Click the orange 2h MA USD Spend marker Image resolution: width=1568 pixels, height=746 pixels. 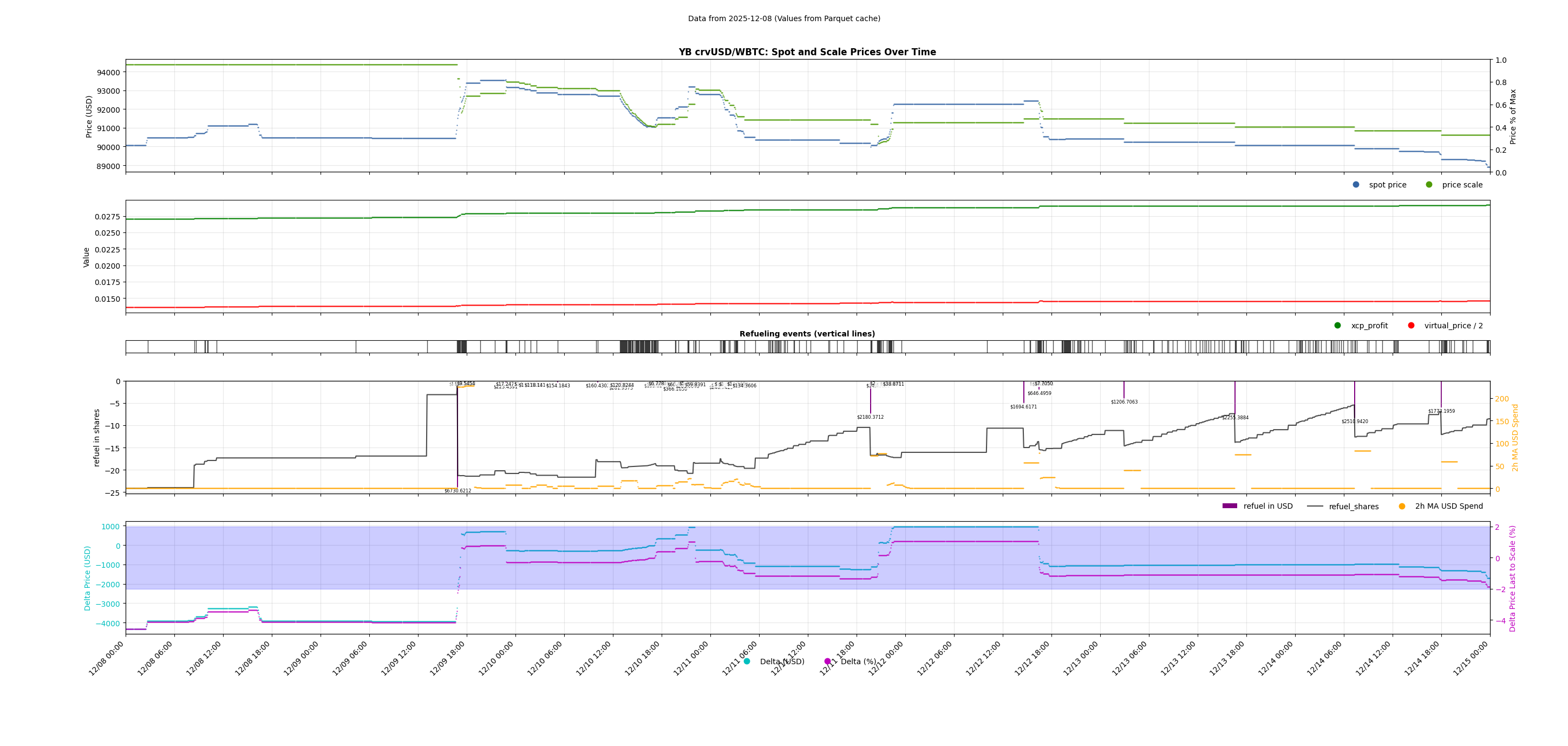click(1402, 506)
